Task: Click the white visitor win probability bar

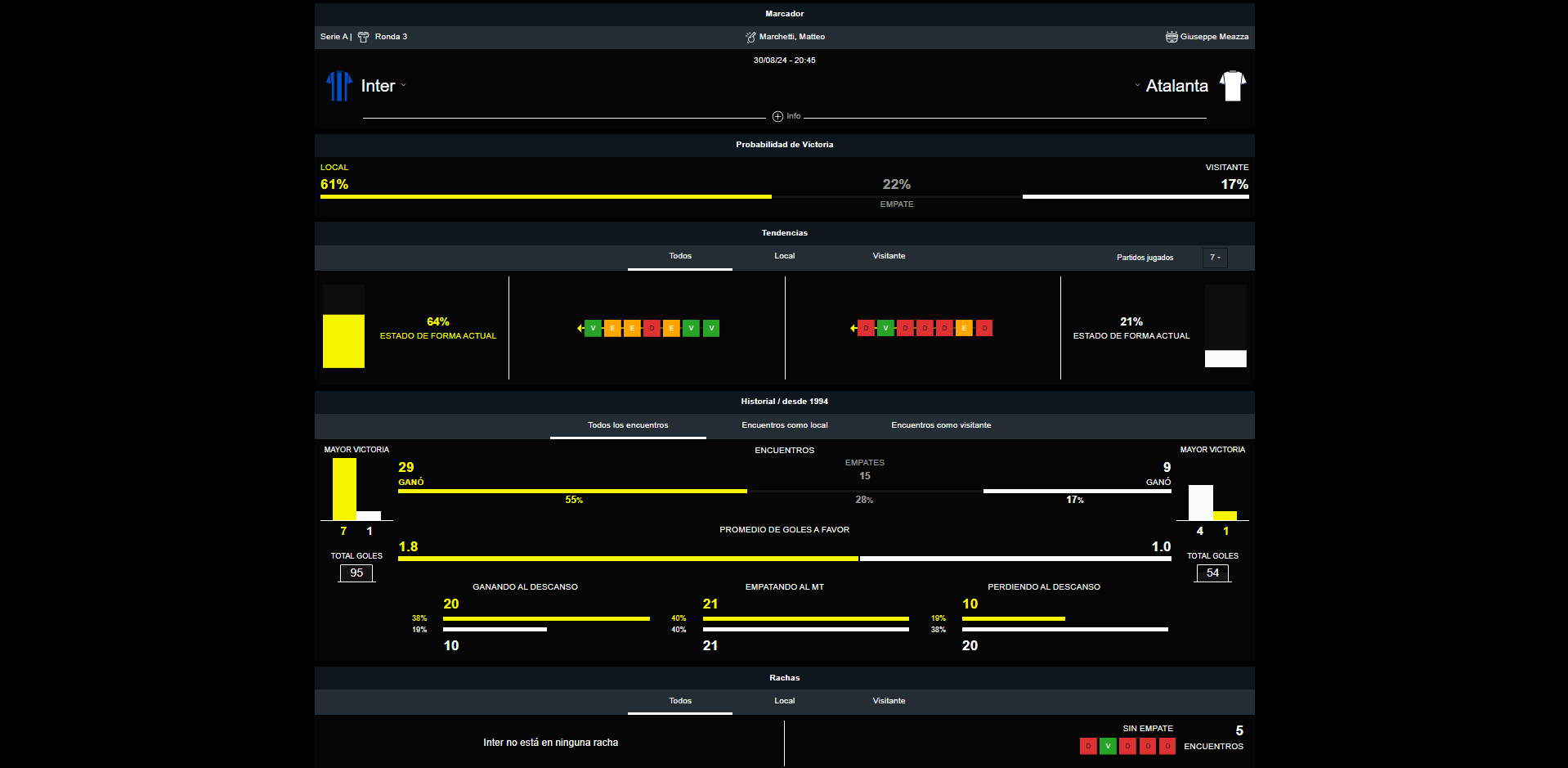Action: click(x=1136, y=196)
